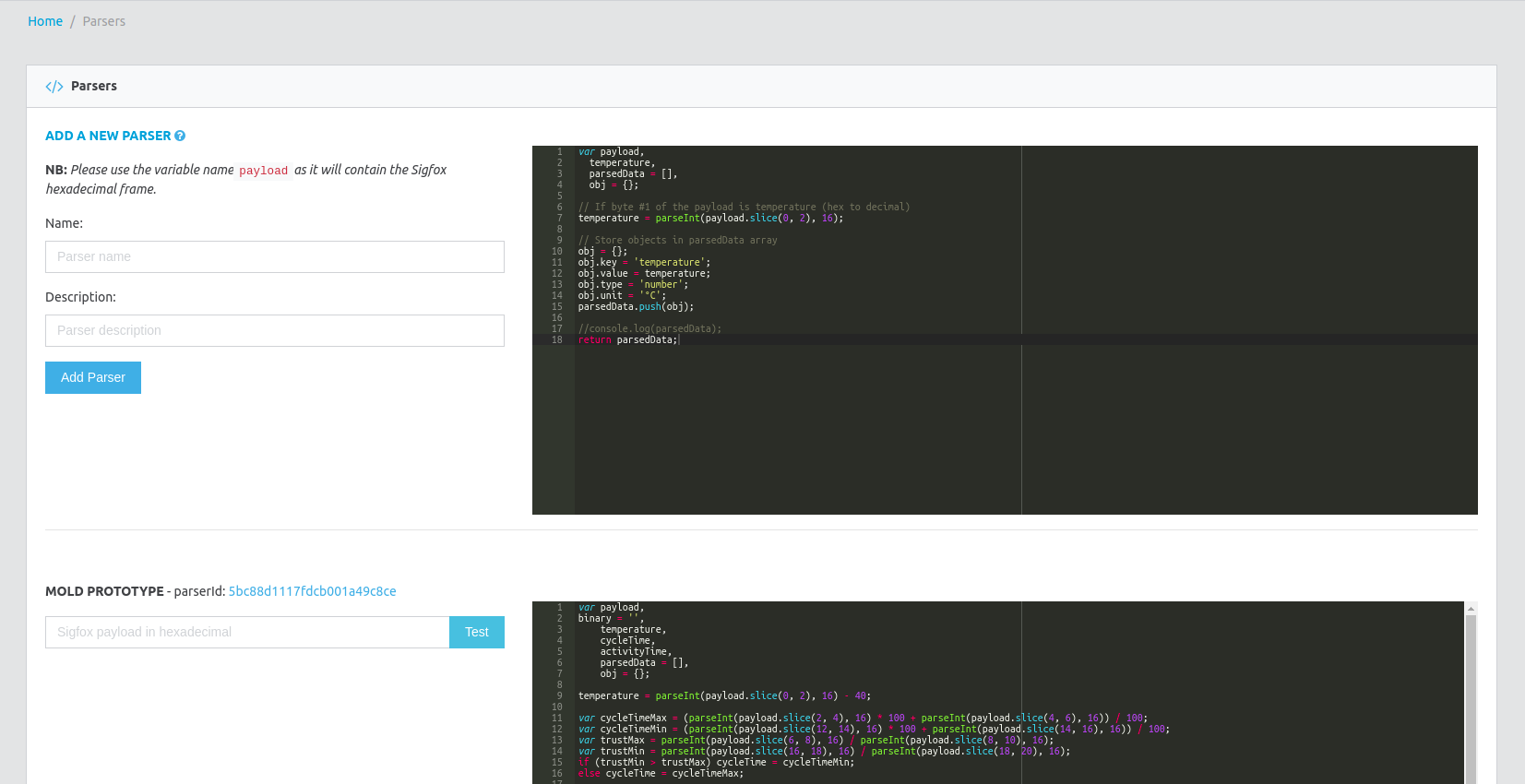Open parserId link 5bc88d1117fdcb001a49c8ce
Viewport: 1525px width, 784px height.
coord(312,591)
